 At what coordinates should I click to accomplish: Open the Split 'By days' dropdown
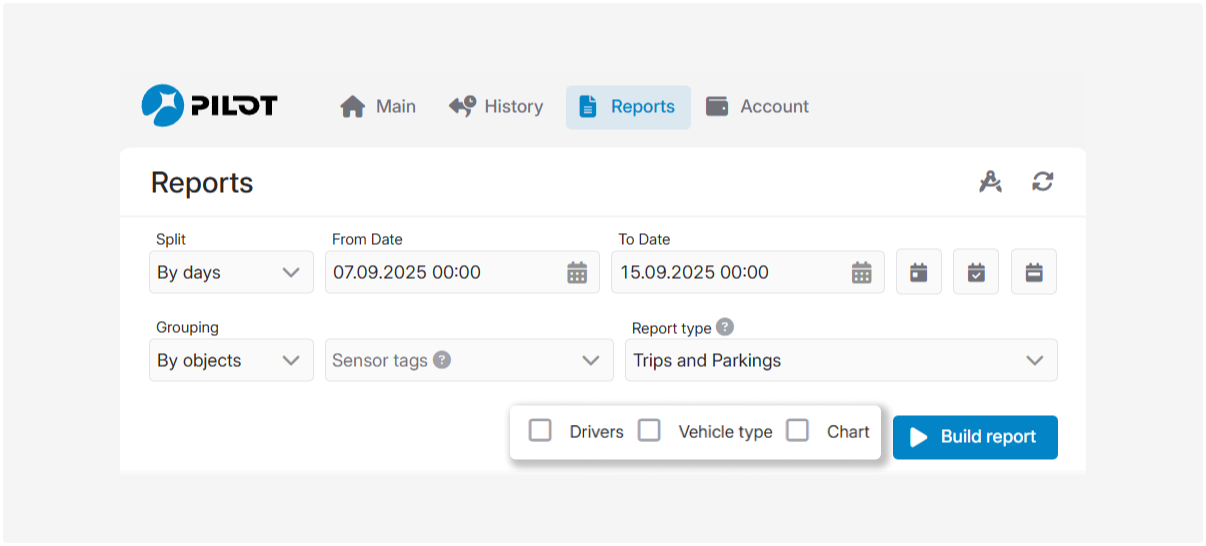[231, 272]
